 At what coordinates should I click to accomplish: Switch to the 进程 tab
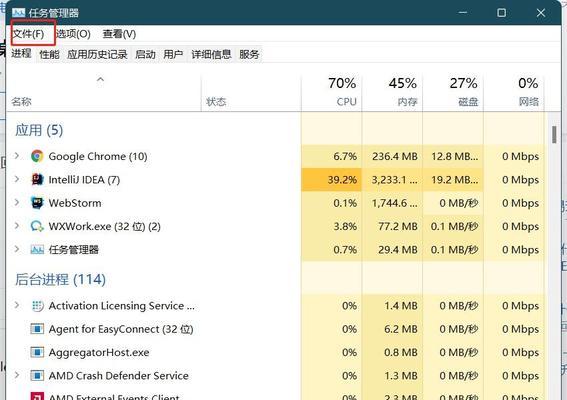(21, 54)
